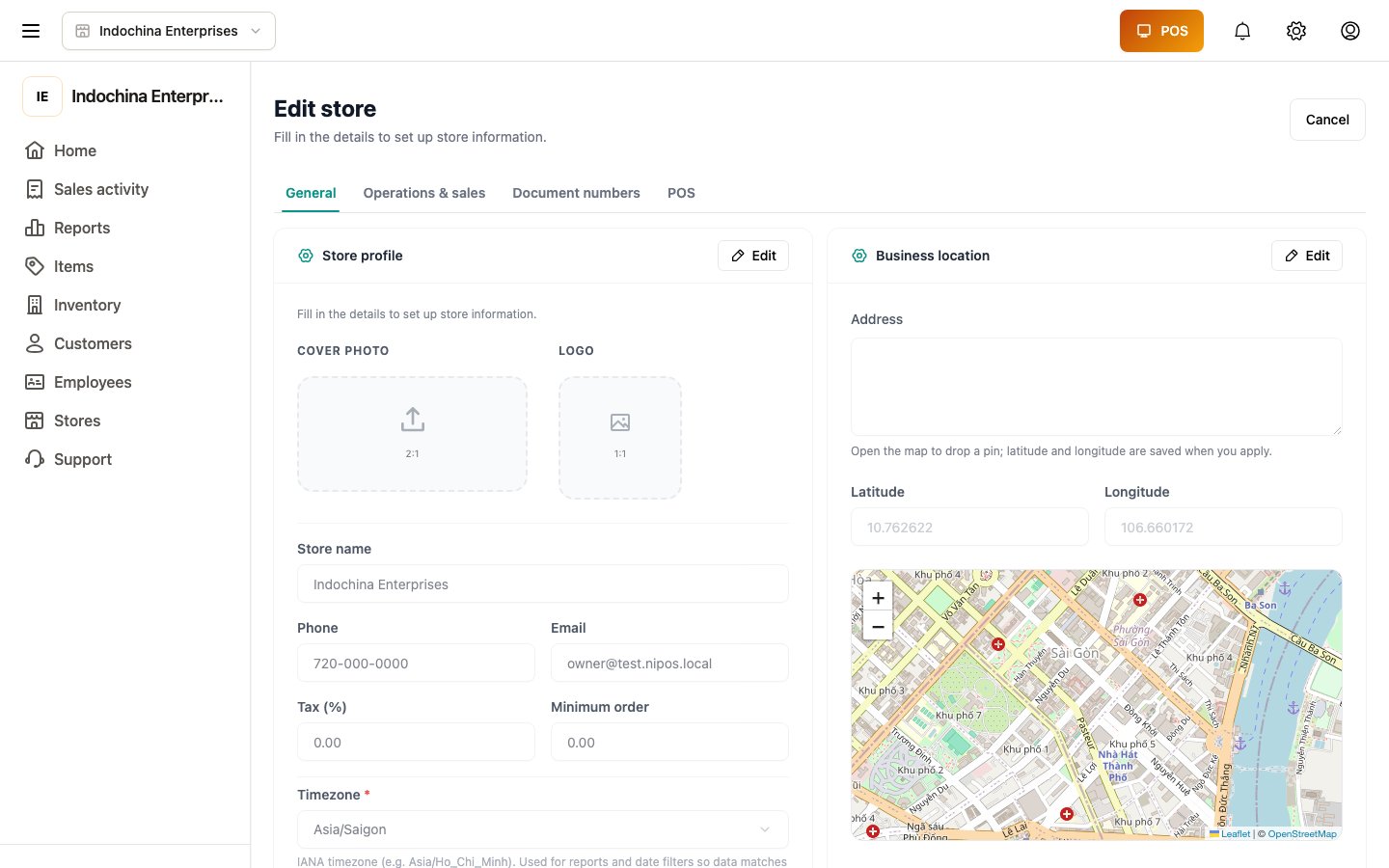Open the Timezone dropdown
The width and height of the screenshot is (1389, 868).
coord(543,829)
